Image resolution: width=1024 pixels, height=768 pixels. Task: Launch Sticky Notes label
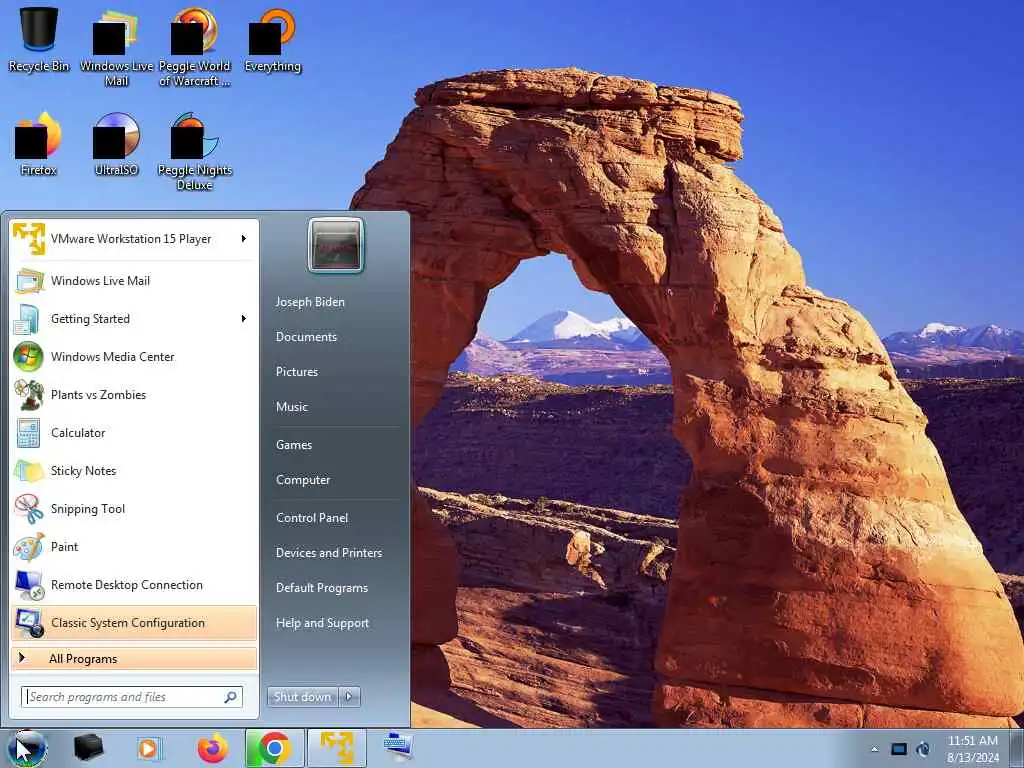click(84, 471)
